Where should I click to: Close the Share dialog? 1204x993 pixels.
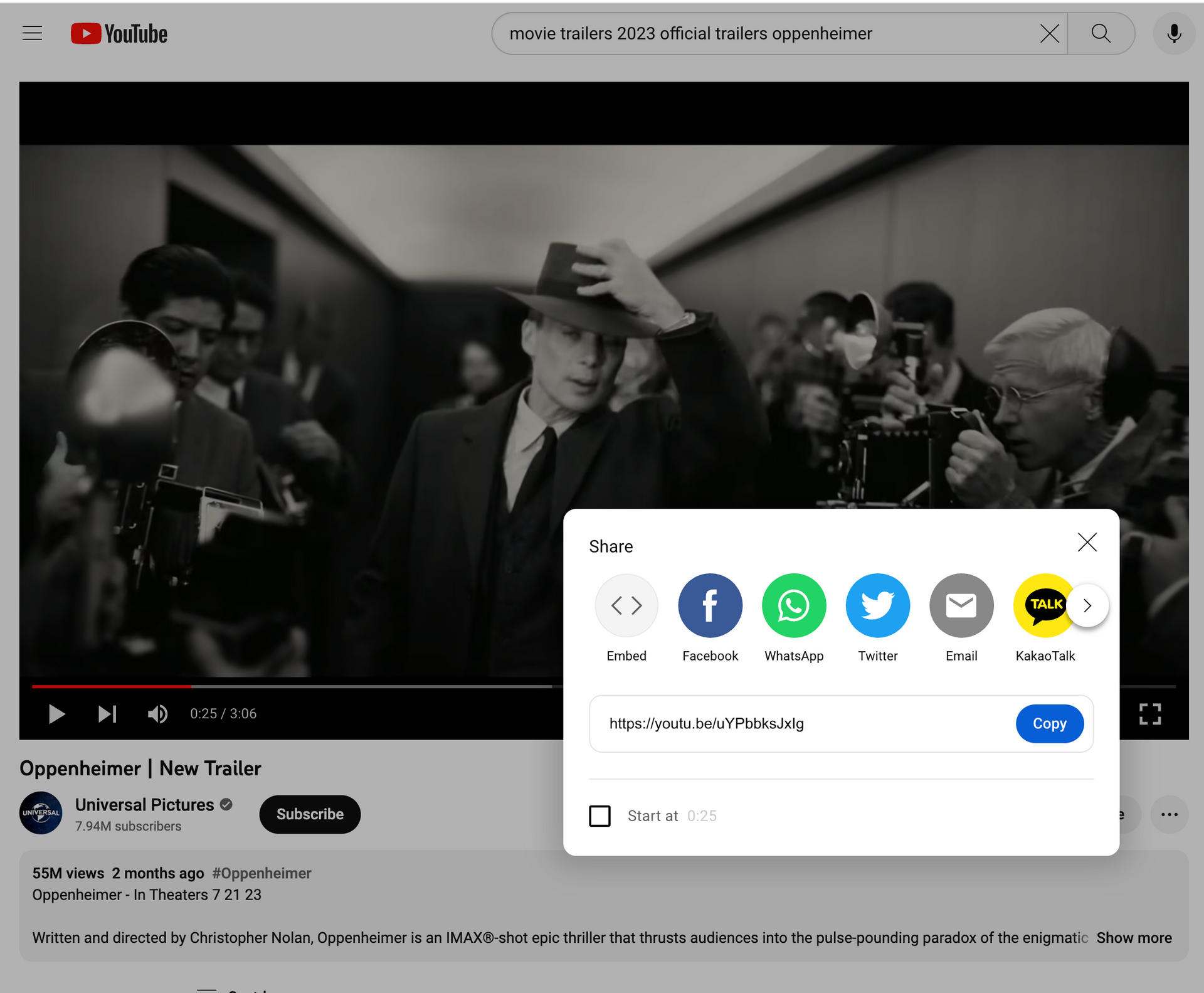click(1087, 542)
